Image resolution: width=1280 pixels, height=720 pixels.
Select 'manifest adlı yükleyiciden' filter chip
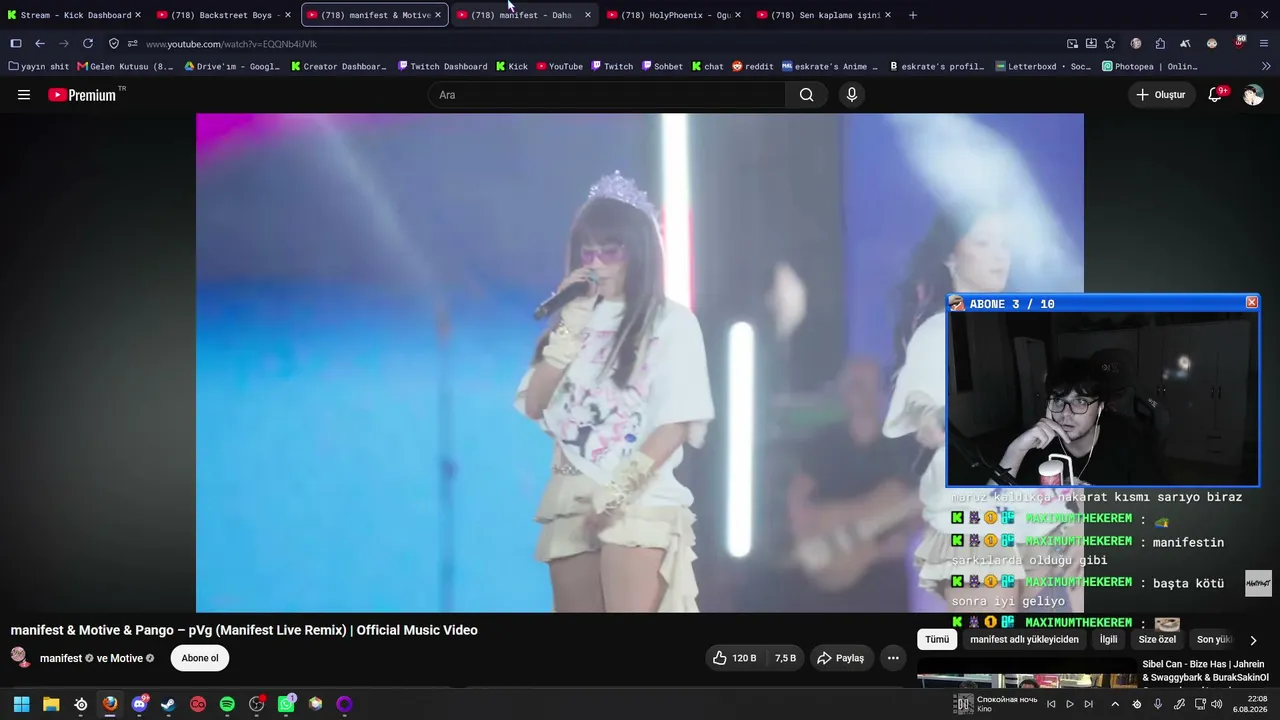click(1024, 639)
